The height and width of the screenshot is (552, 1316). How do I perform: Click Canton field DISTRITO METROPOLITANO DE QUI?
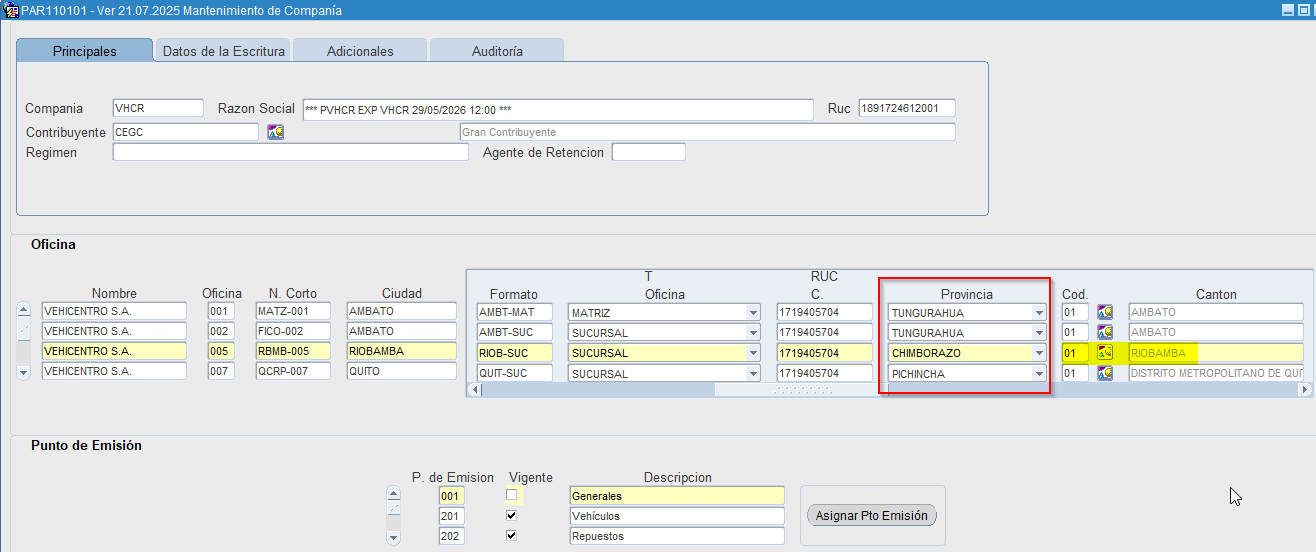tap(1216, 373)
